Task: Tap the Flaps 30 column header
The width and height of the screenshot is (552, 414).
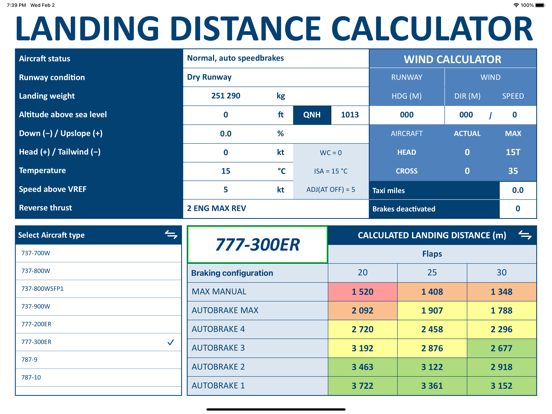Action: [x=502, y=272]
